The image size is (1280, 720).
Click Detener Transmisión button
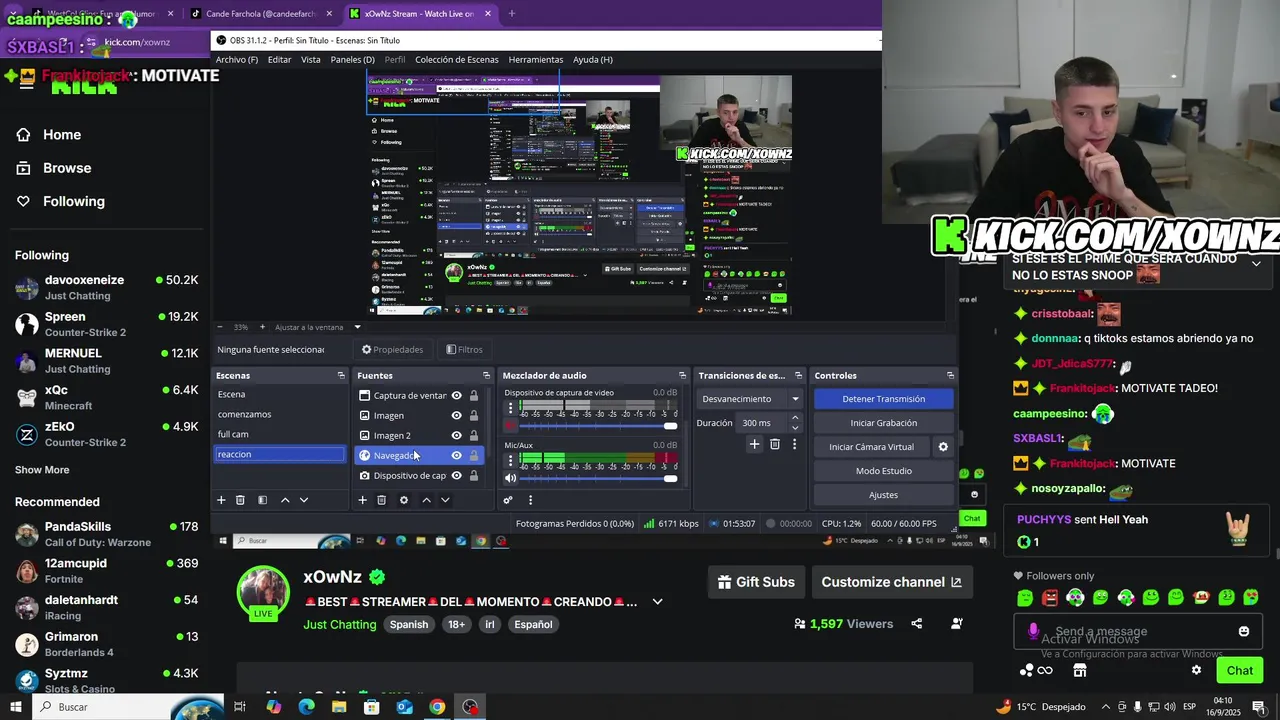point(883,399)
